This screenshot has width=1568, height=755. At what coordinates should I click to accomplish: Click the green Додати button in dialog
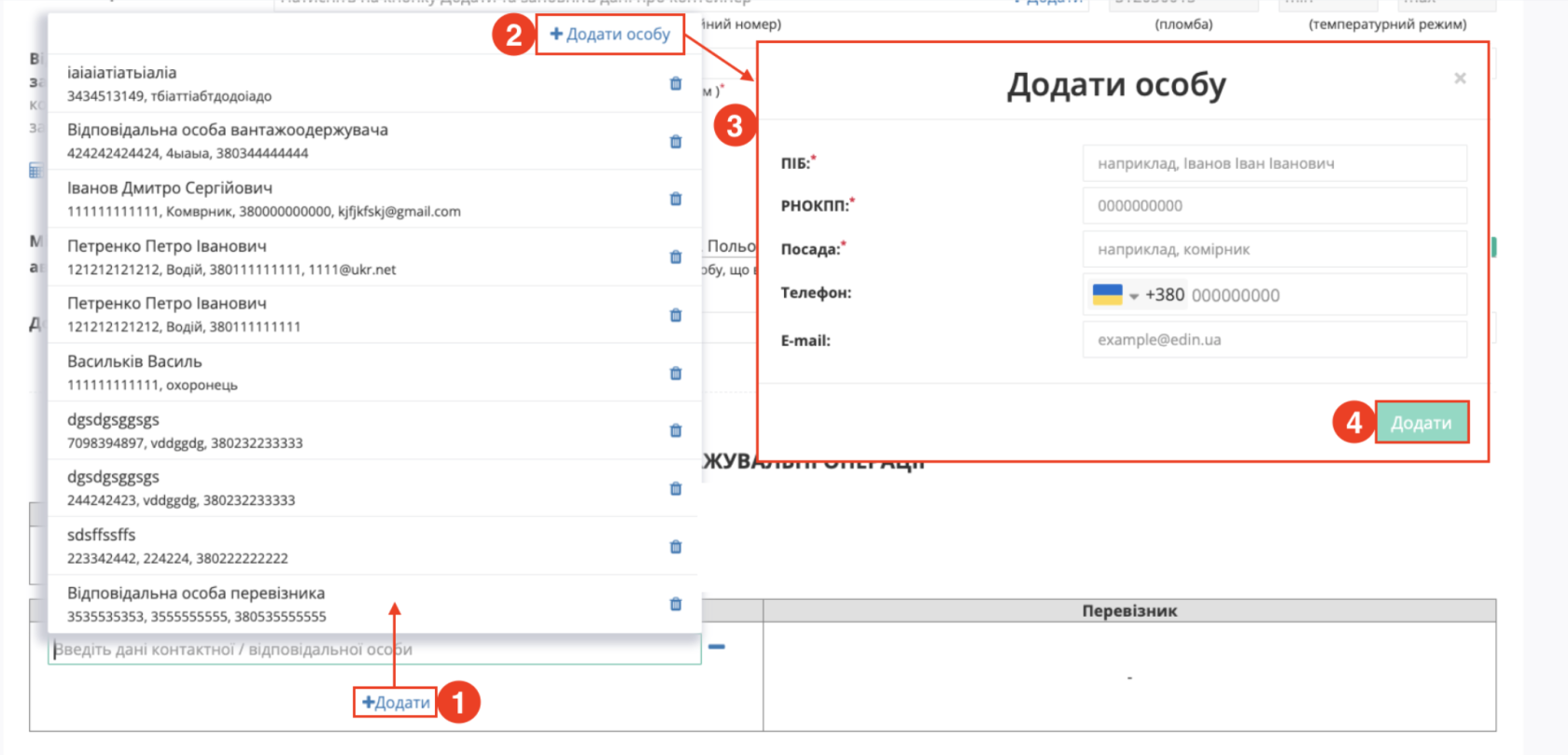[1421, 423]
